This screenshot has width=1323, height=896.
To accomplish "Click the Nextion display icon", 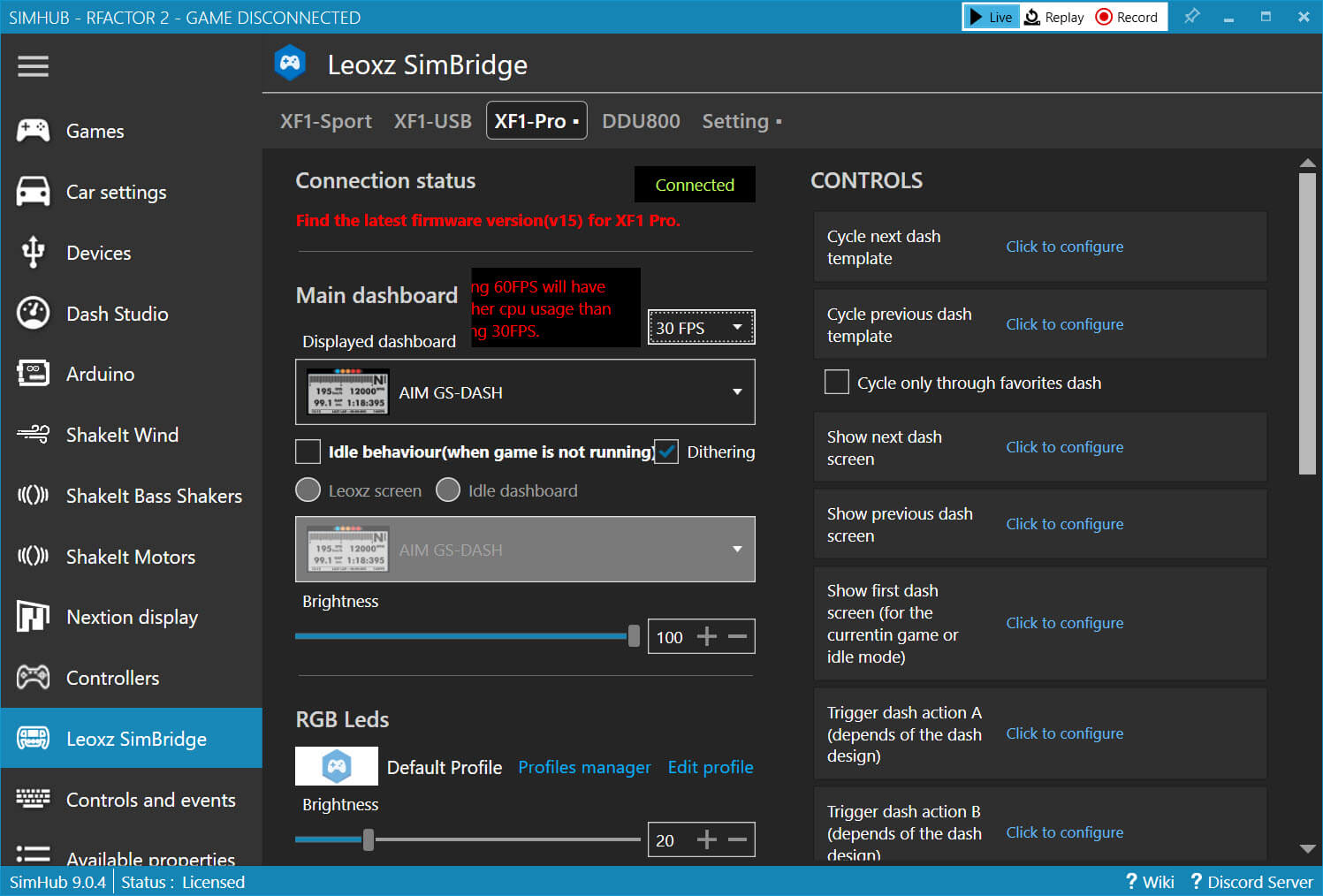I will pos(34,617).
